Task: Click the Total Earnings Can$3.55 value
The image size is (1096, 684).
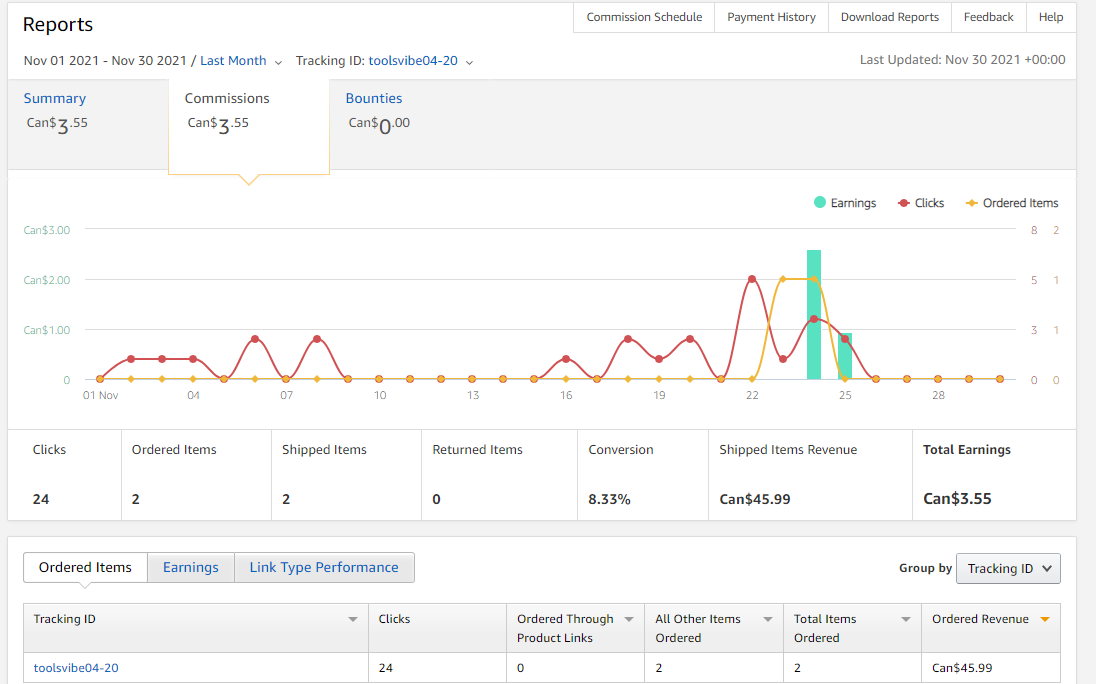Action: tap(957, 499)
